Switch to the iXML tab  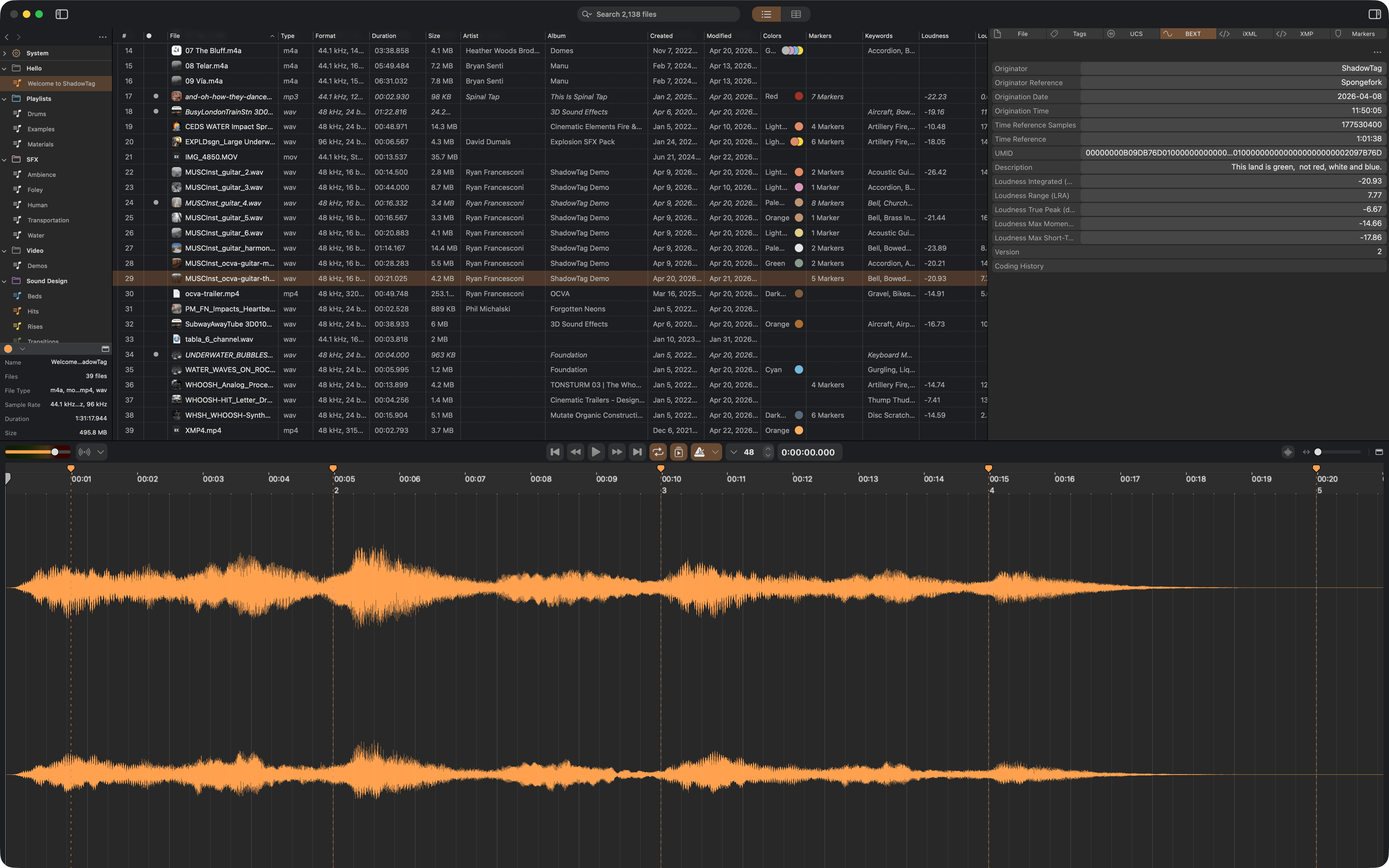click(x=1249, y=34)
